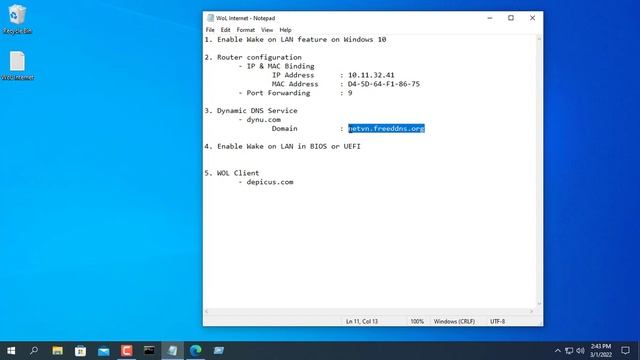The image size is (640, 360).
Task: Click the scroll down arrow of vertical scrollbar
Action: pyautogui.click(x=539, y=304)
